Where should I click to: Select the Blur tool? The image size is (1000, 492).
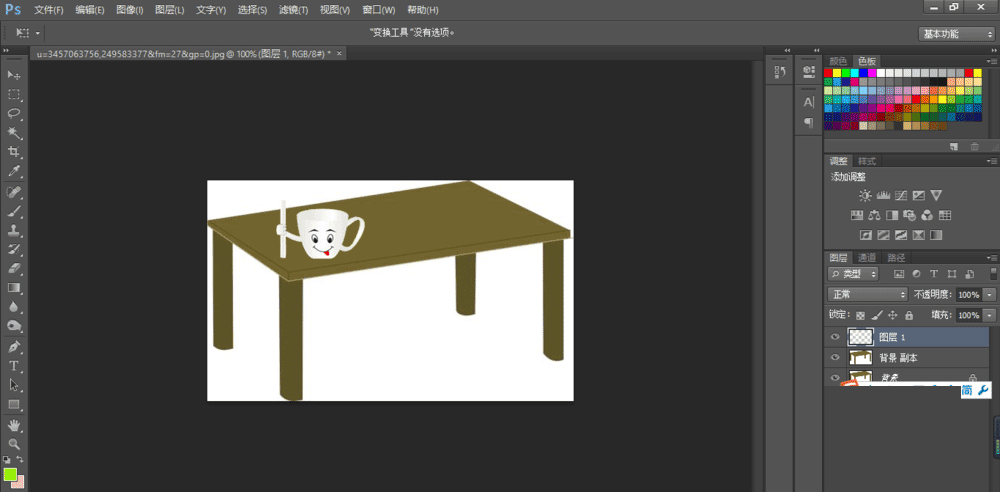[x=14, y=307]
